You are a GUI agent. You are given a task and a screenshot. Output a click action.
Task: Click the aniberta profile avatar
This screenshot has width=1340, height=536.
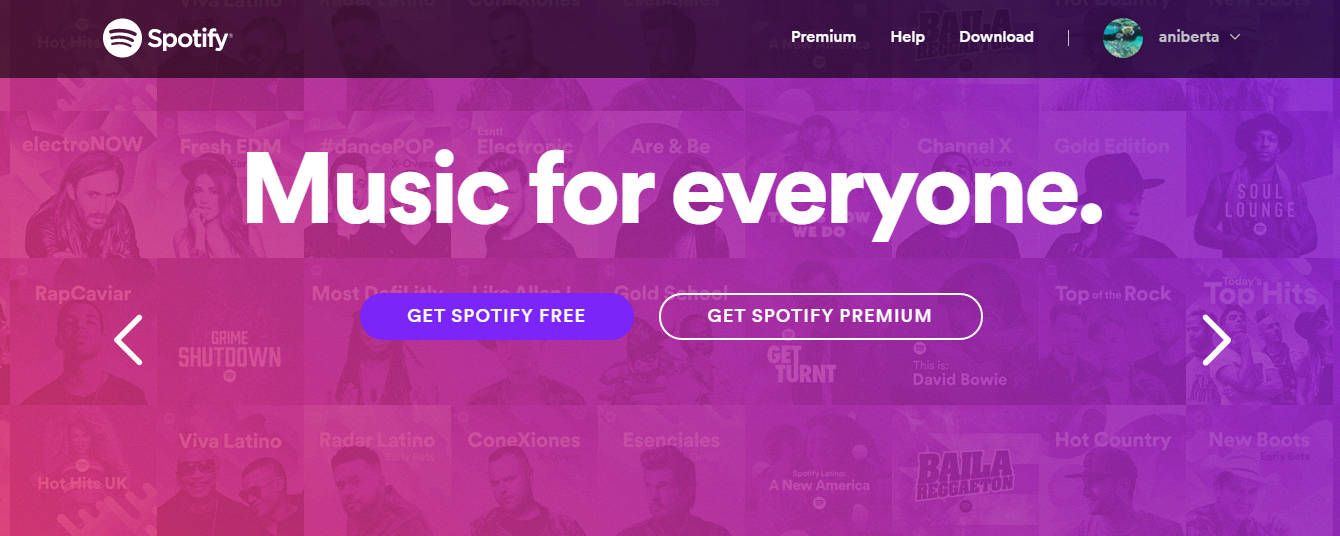pos(1123,38)
